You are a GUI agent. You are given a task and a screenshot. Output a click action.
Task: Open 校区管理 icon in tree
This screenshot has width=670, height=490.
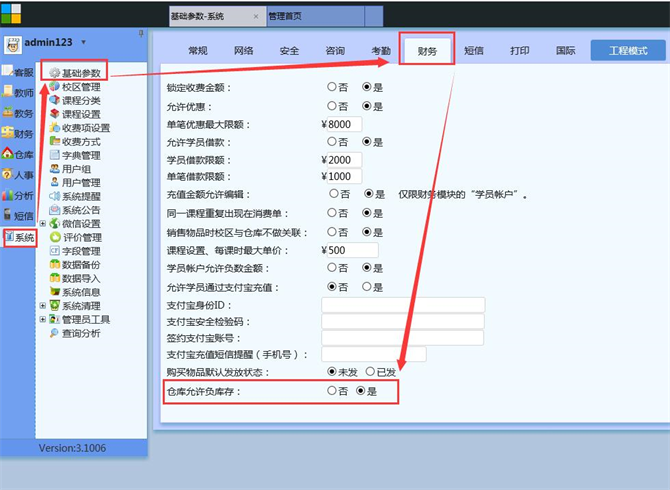point(54,86)
